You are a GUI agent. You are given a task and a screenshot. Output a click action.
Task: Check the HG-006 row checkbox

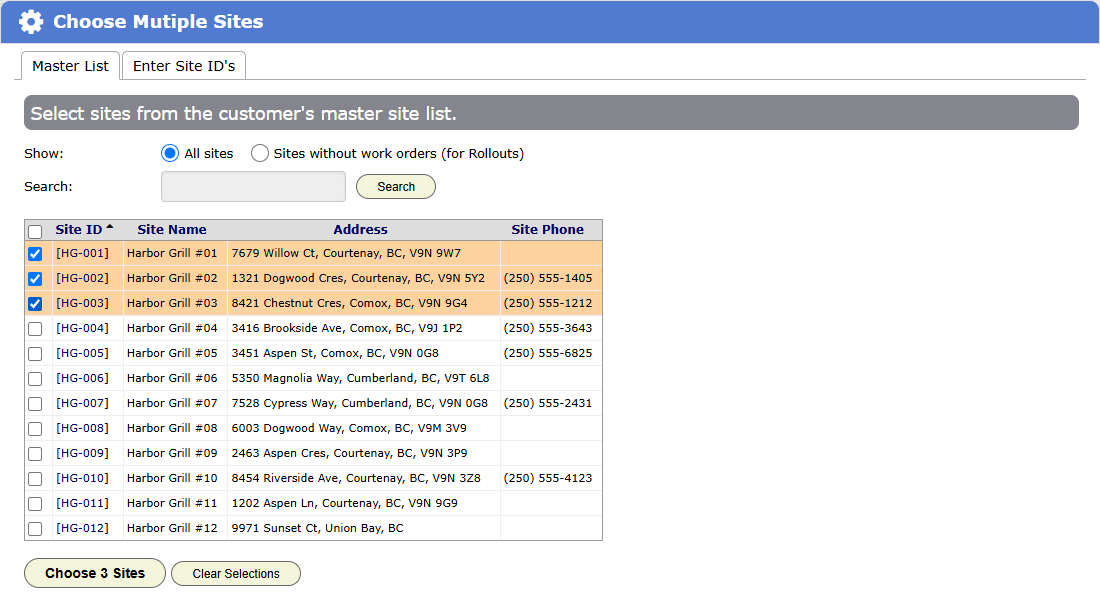pos(35,379)
